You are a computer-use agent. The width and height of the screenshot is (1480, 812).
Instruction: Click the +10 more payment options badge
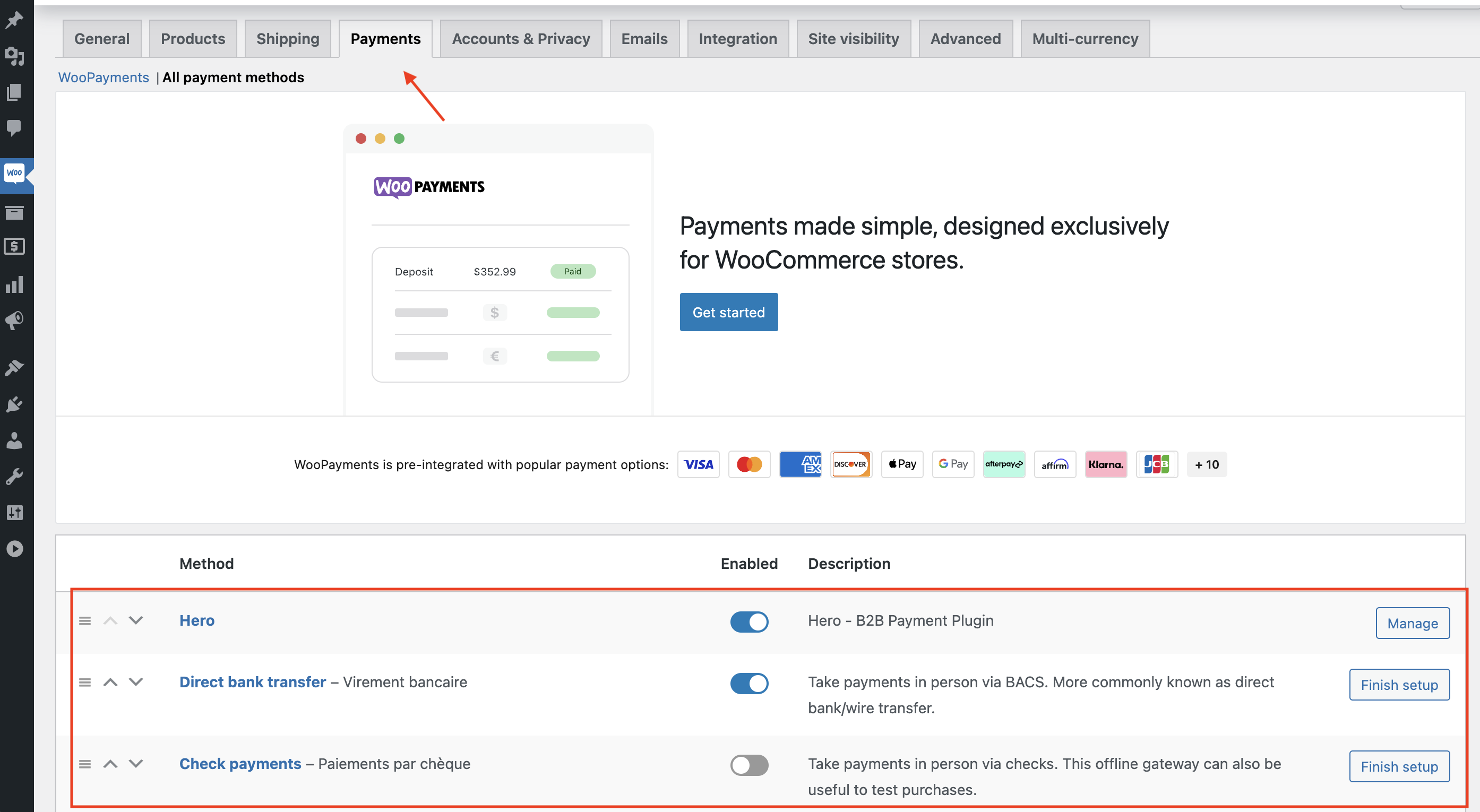coord(1206,464)
